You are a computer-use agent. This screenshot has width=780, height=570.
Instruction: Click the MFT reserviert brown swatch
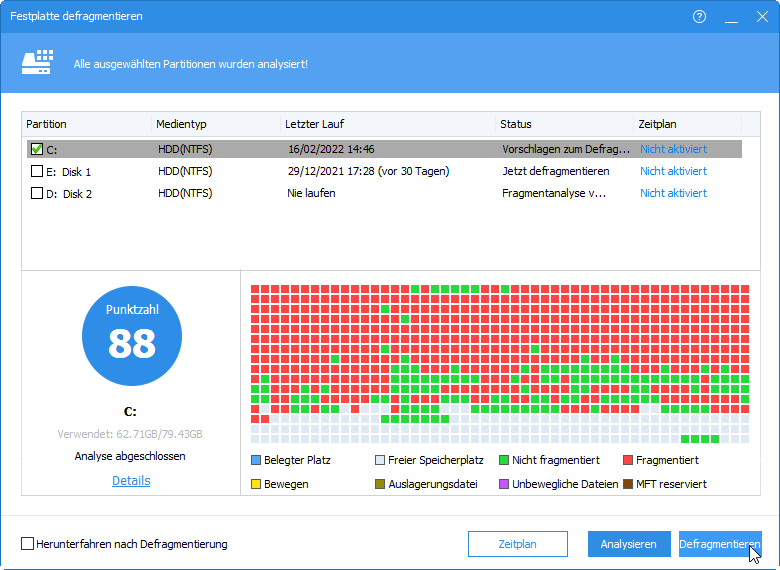pos(628,484)
